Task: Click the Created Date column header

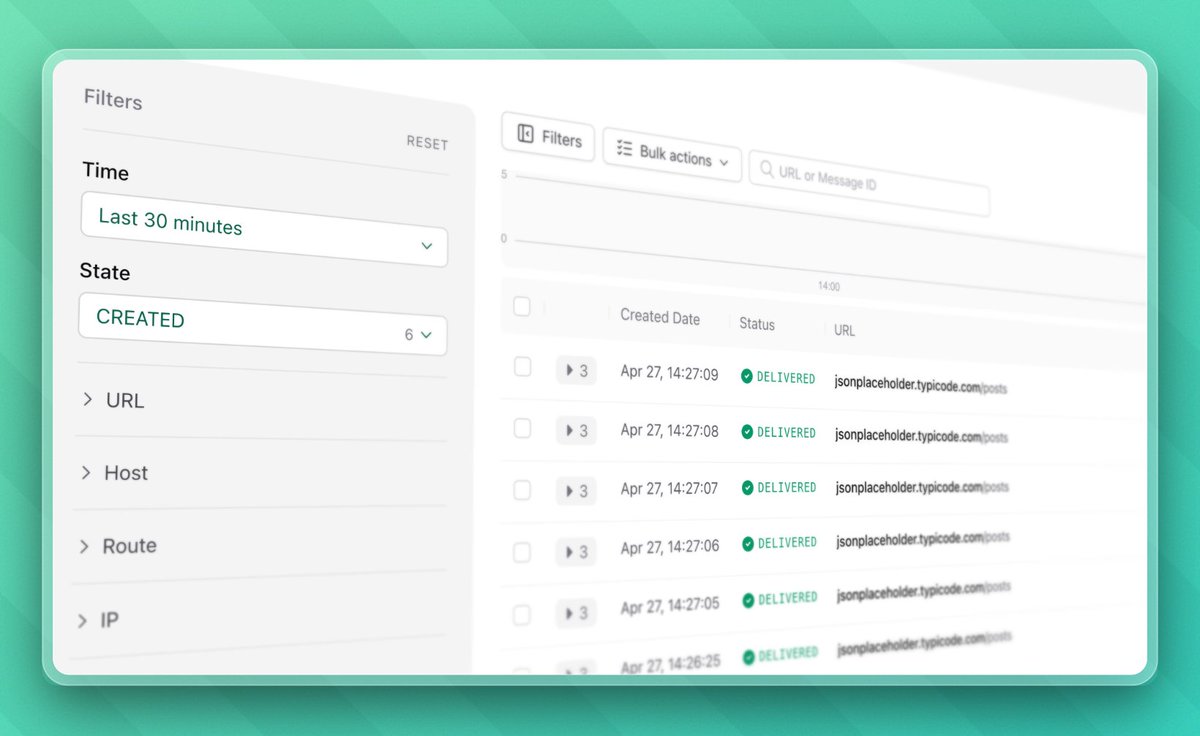Action: click(x=660, y=317)
